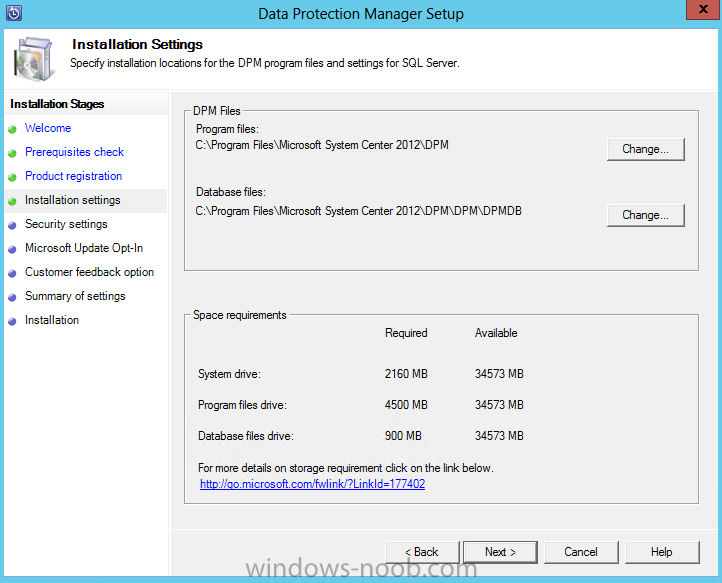
Task: Open the Product registration stage
Action: click(73, 176)
